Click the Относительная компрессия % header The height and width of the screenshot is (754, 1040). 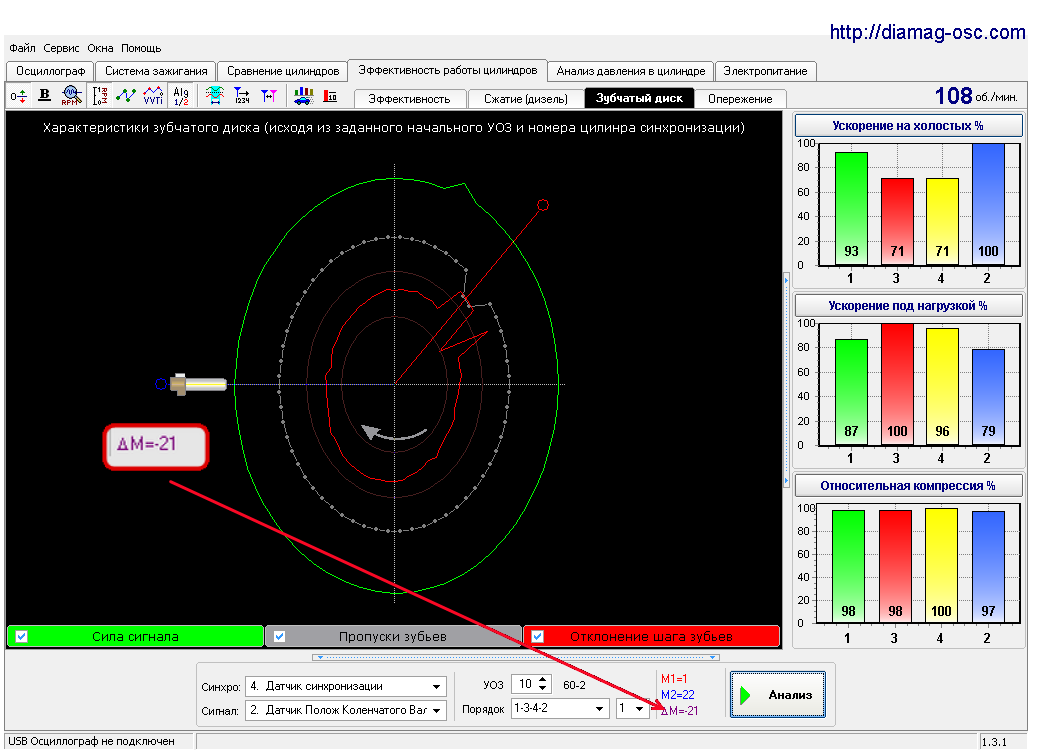(x=908, y=485)
